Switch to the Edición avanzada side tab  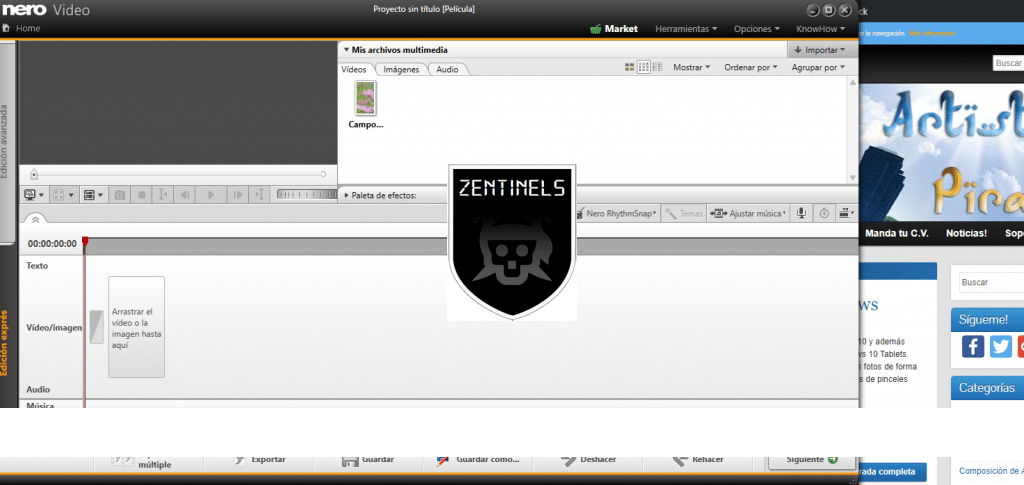pyautogui.click(x=5, y=142)
